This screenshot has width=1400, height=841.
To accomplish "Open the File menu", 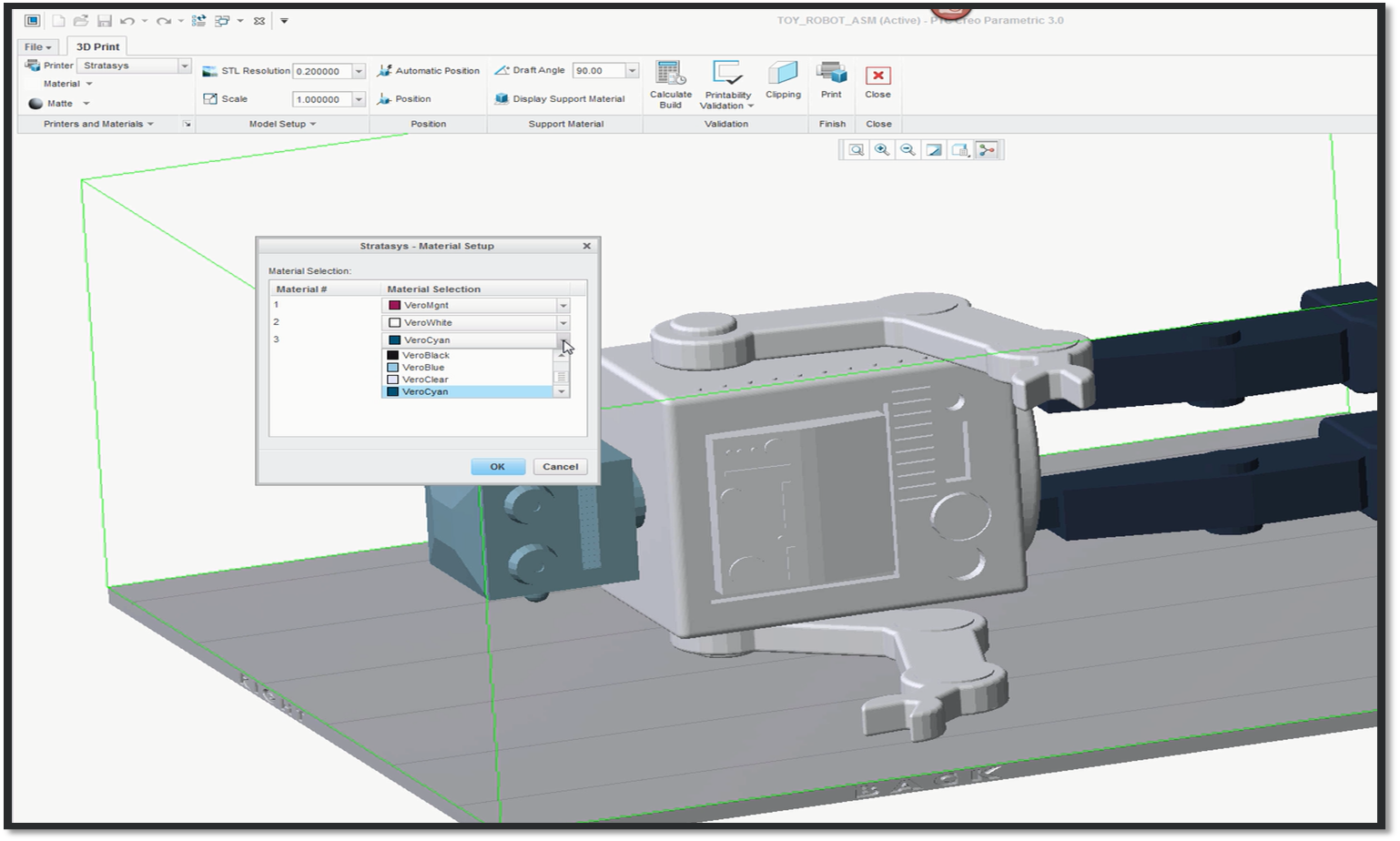I will [x=37, y=46].
